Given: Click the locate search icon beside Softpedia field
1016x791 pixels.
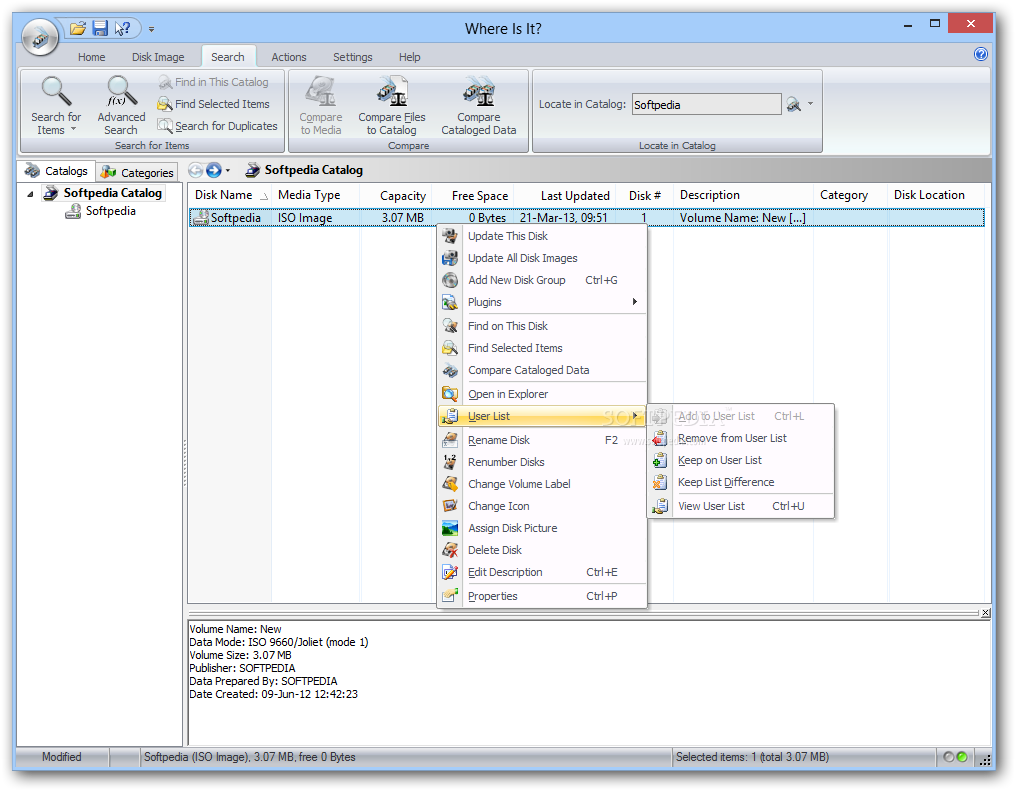Looking at the screenshot, I should coord(794,104).
